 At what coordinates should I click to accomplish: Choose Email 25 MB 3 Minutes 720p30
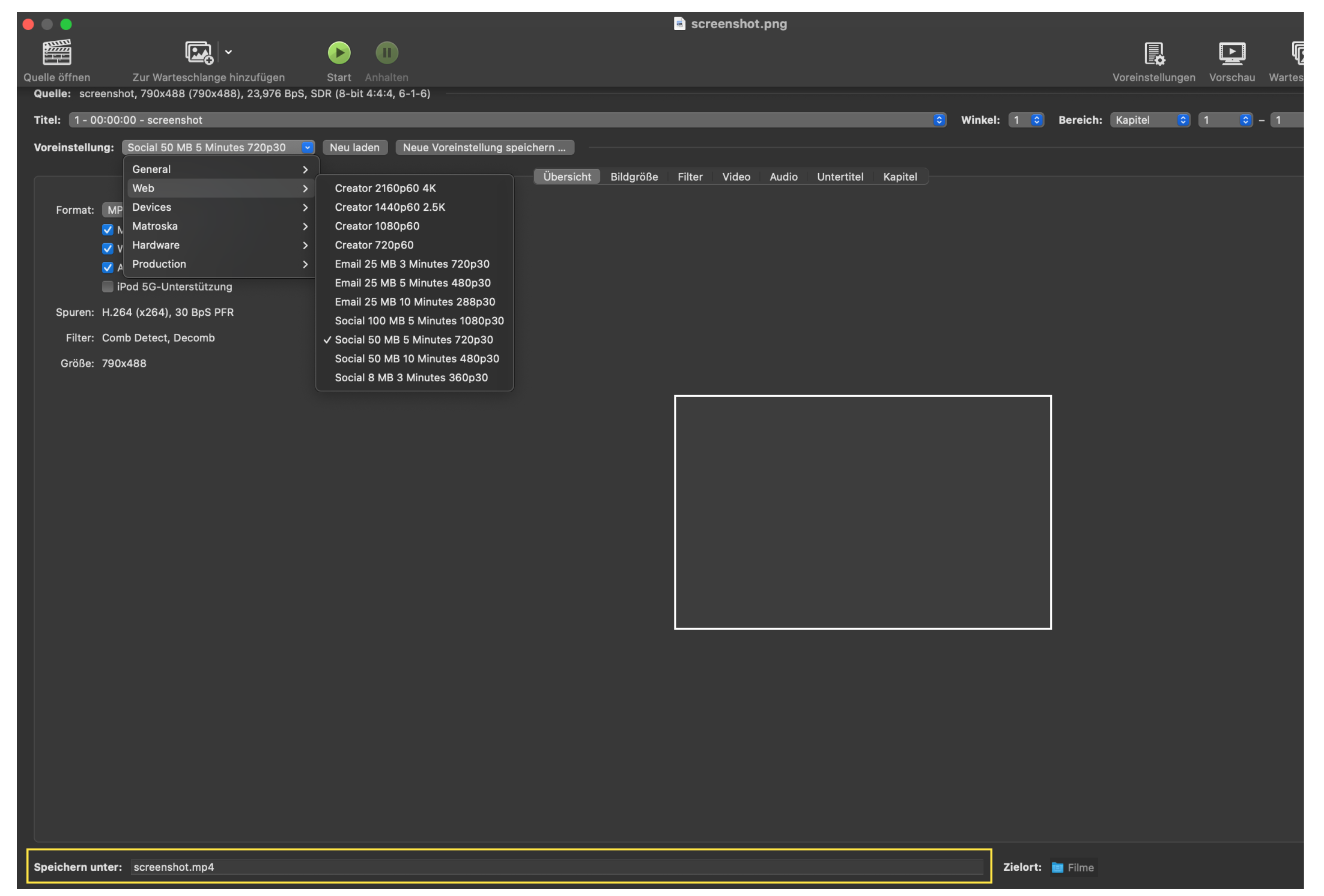(x=415, y=264)
